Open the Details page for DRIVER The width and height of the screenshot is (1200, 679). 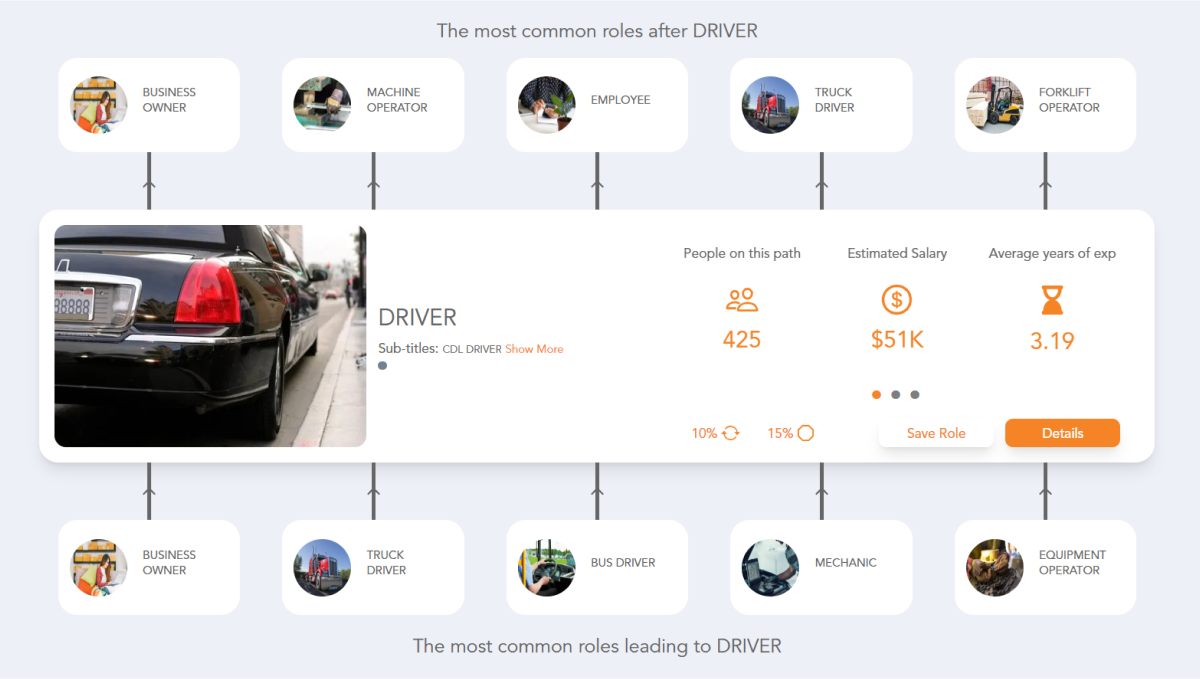(x=1062, y=432)
